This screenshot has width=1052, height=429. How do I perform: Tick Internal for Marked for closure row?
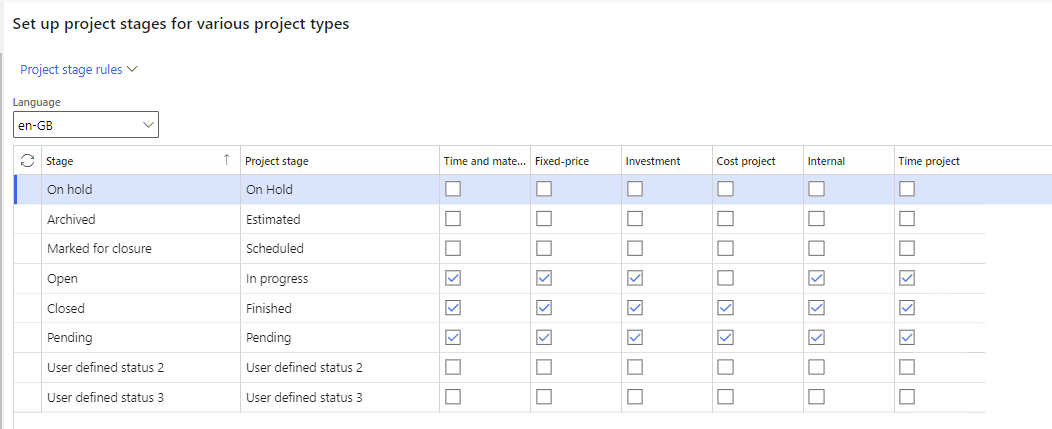[817, 248]
